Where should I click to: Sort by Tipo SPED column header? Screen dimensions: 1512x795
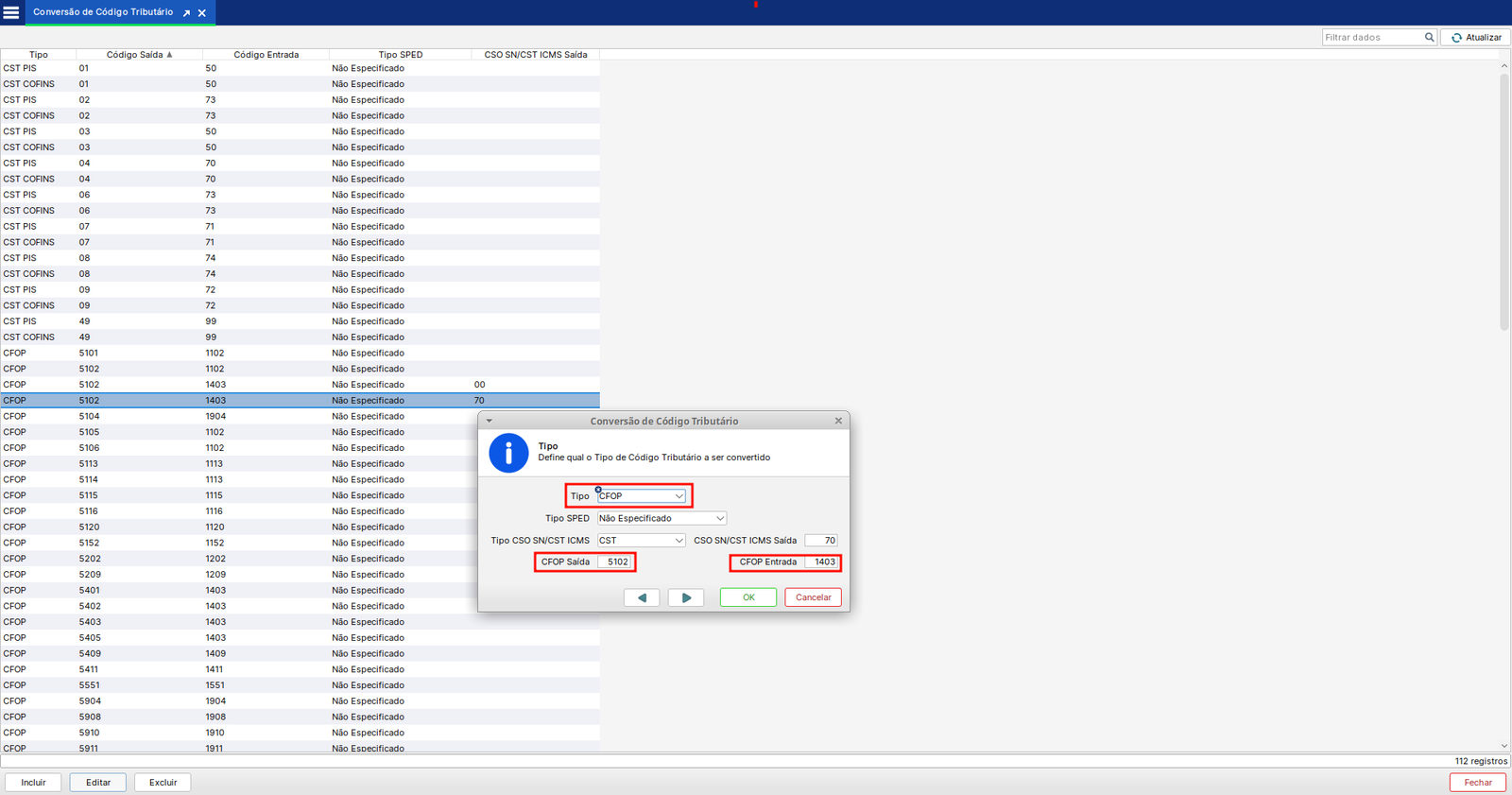(401, 55)
